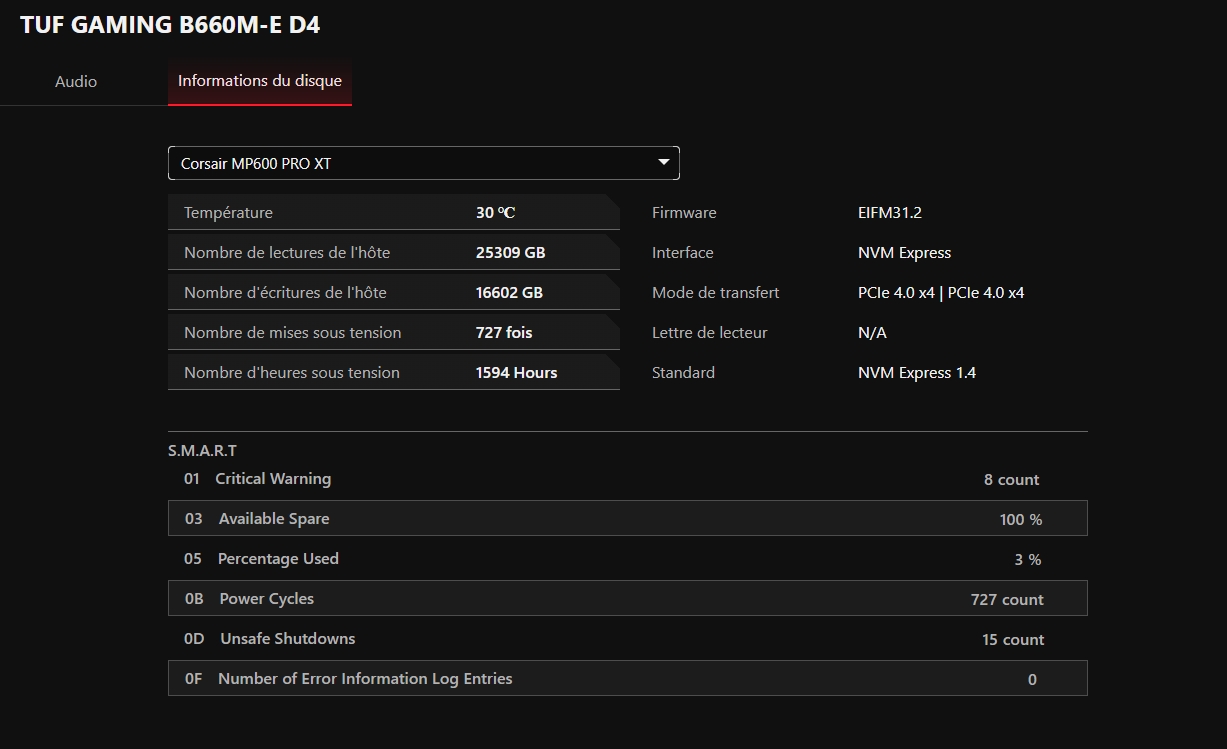1227x749 pixels.
Task: Click the 3 % percentage used value
Action: [x=1028, y=560]
